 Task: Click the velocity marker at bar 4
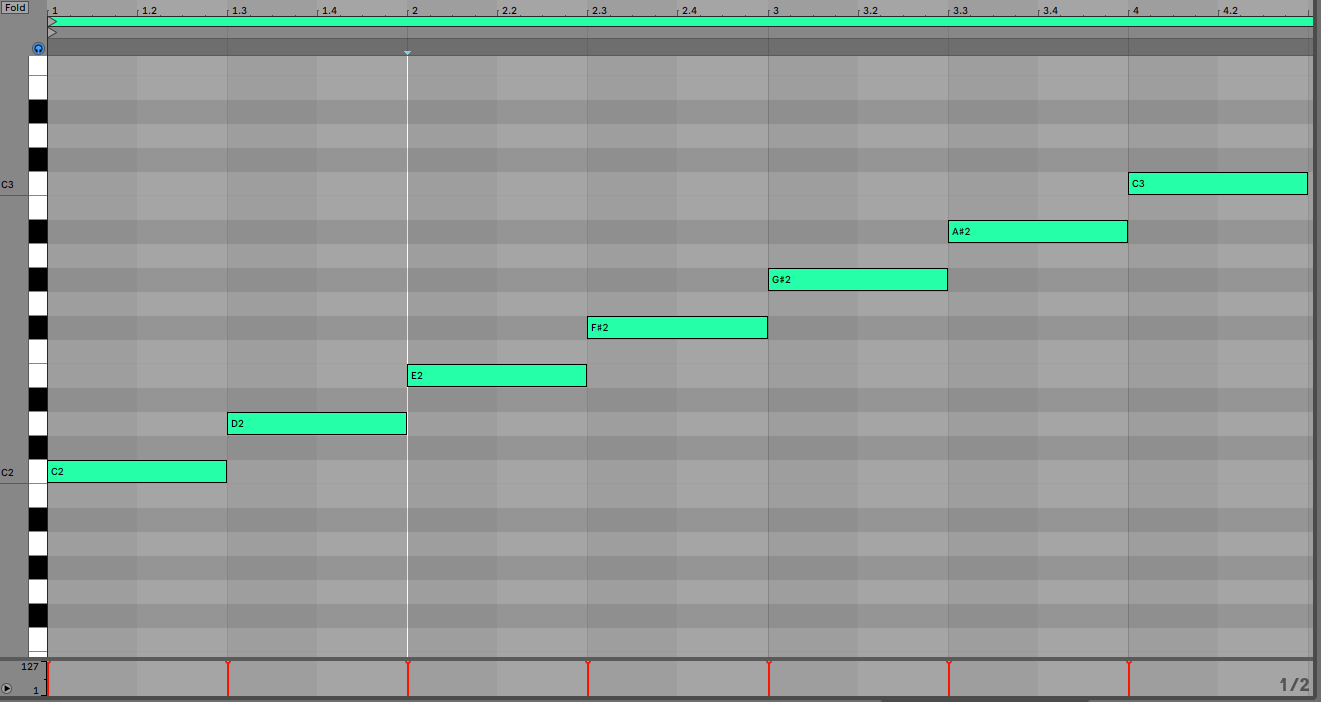tap(1128, 678)
